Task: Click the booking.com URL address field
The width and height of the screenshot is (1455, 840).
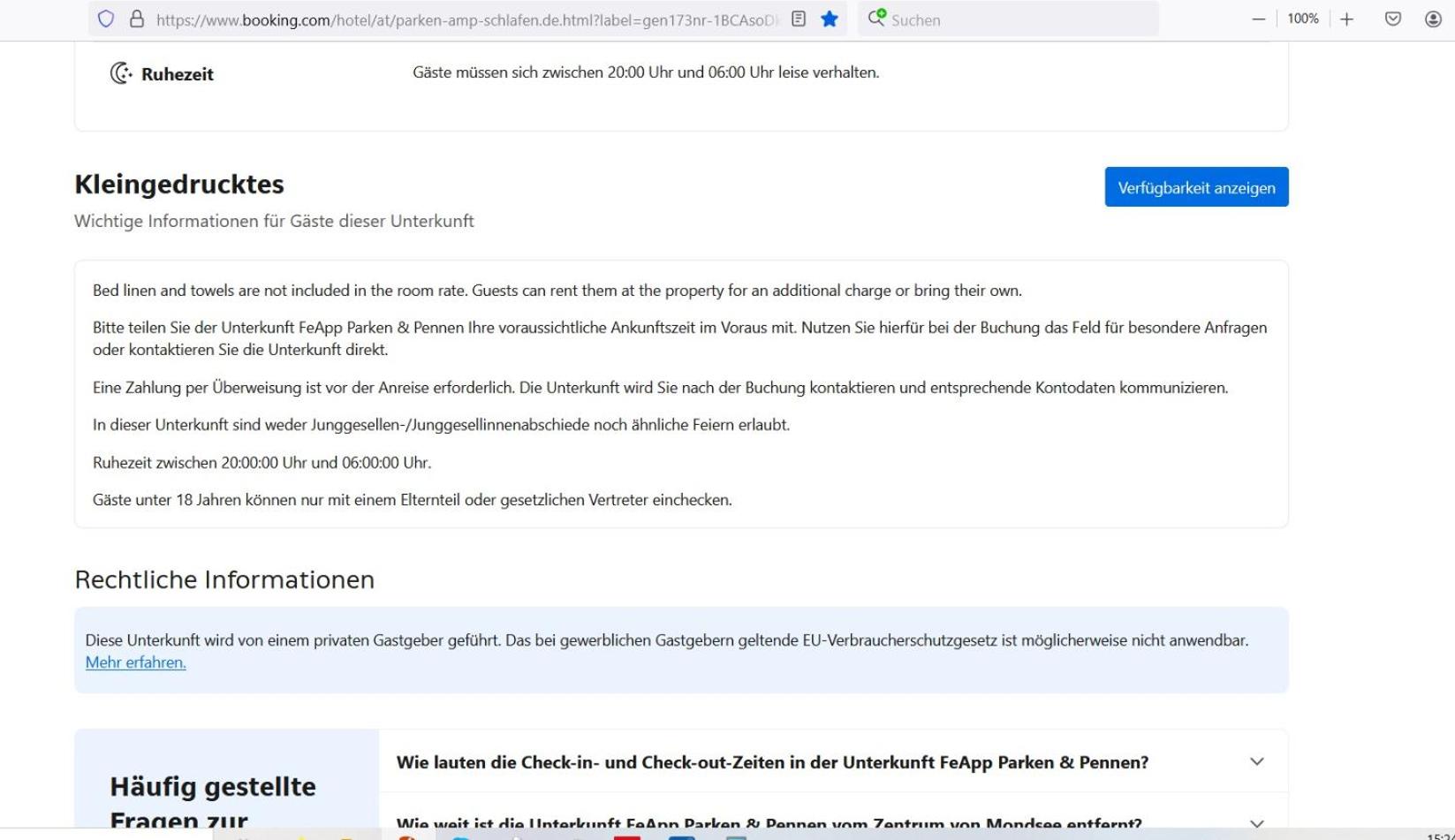Action: (x=467, y=19)
